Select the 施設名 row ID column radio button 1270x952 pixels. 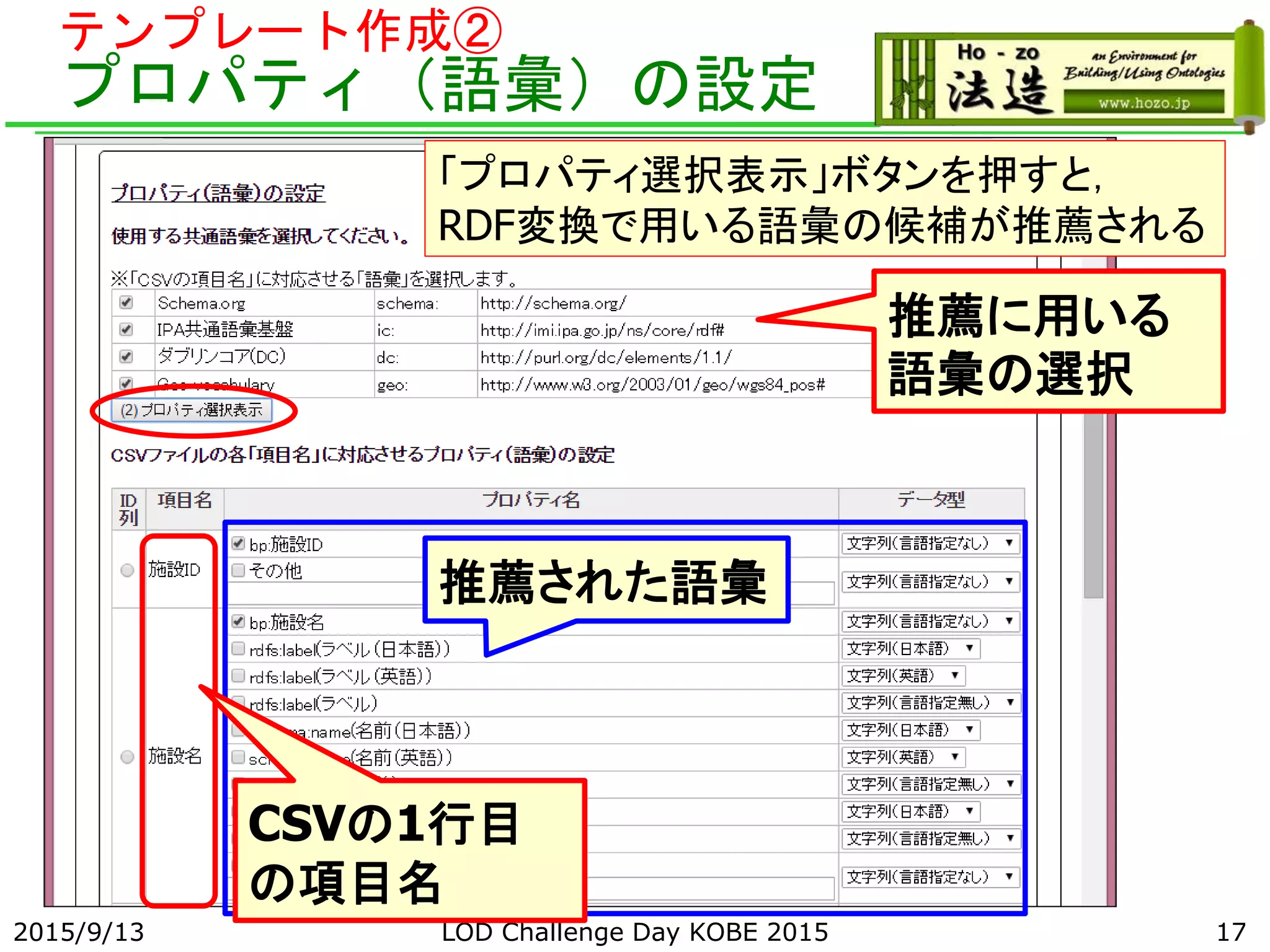pyautogui.click(x=127, y=757)
